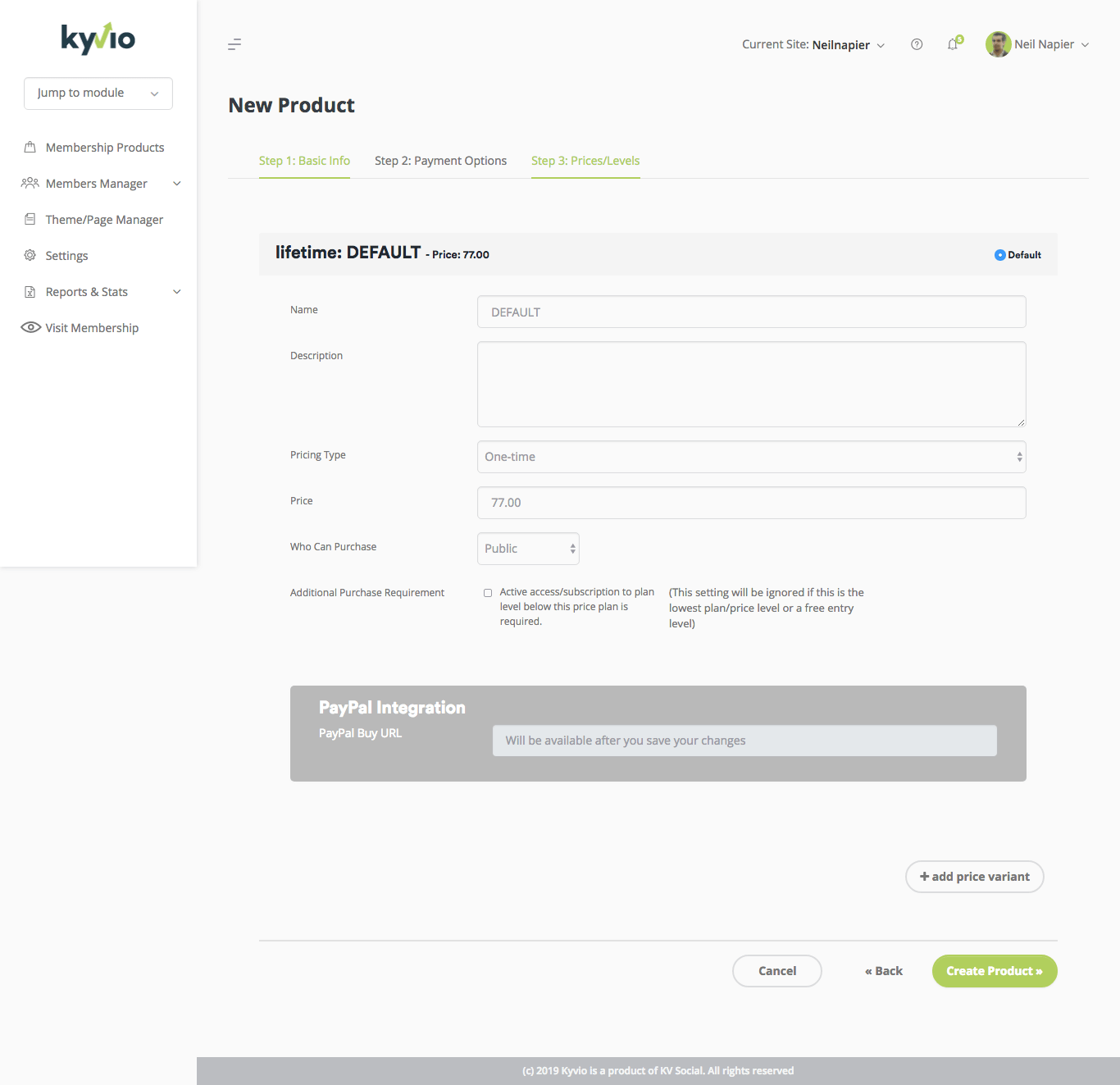The height and width of the screenshot is (1085, 1120).
Task: Toggle the sidebar hamburger menu icon
Action: coord(234,44)
